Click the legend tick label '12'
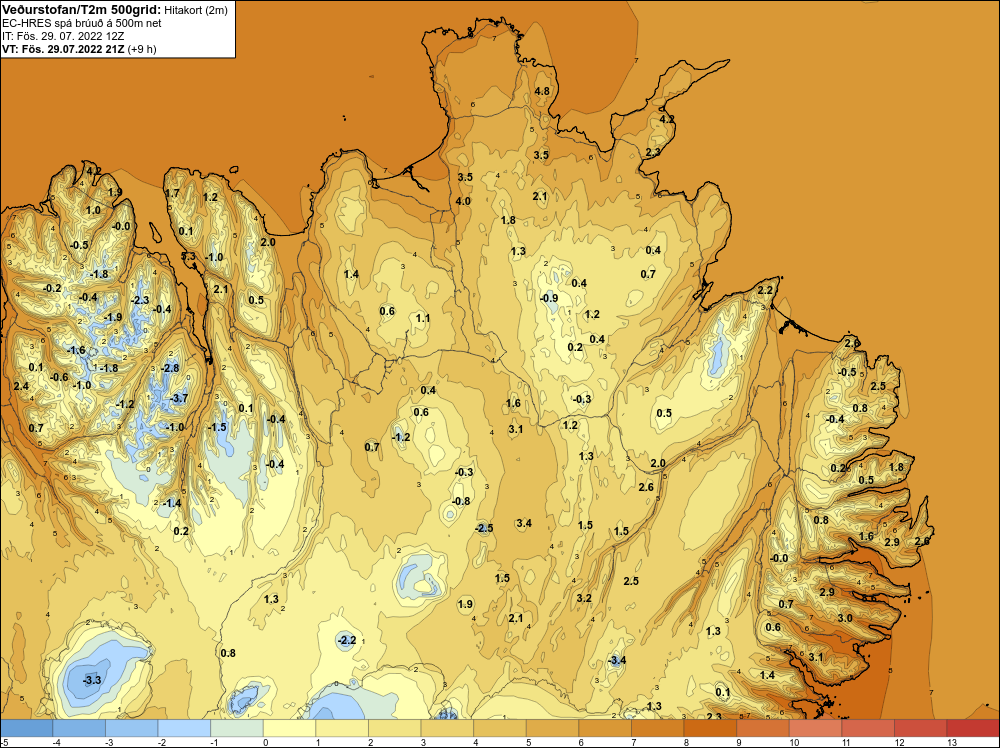The width and height of the screenshot is (1000, 748). coord(899,742)
